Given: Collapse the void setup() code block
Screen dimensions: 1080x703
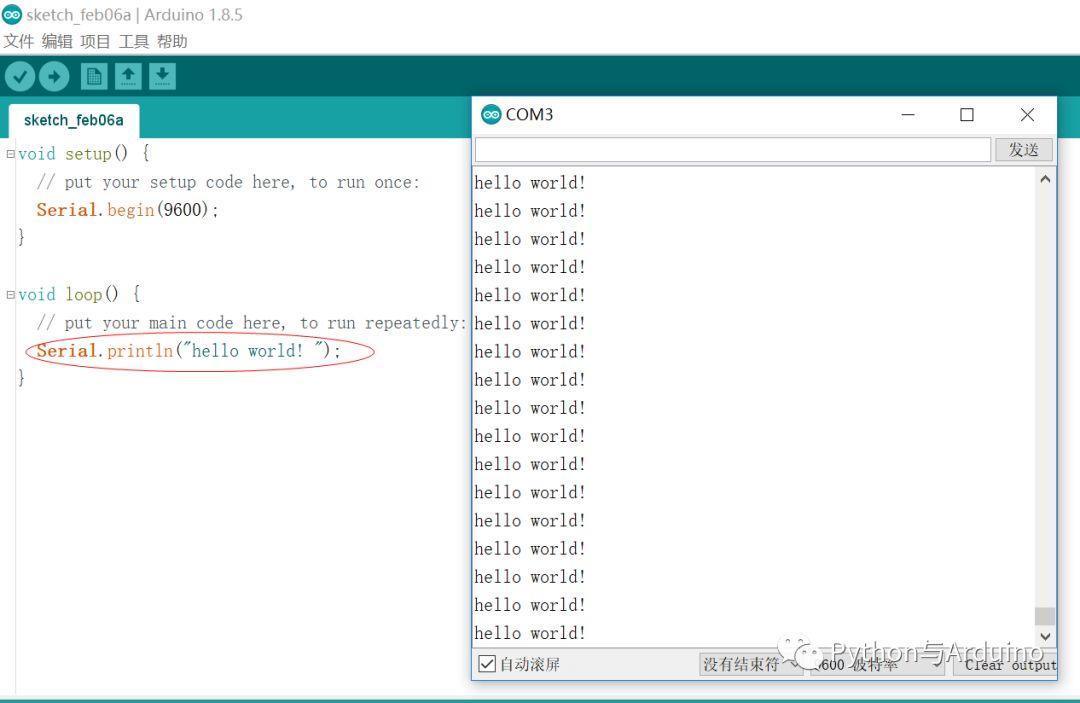Looking at the screenshot, I should pos(10,154).
